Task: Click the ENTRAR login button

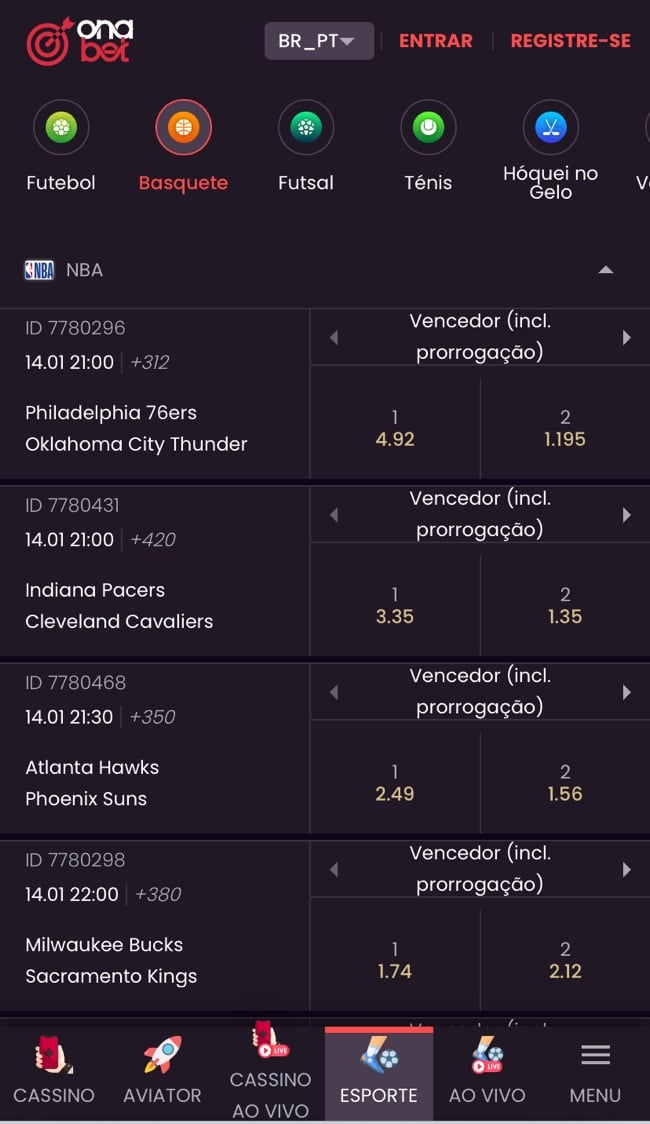Action: click(x=436, y=40)
